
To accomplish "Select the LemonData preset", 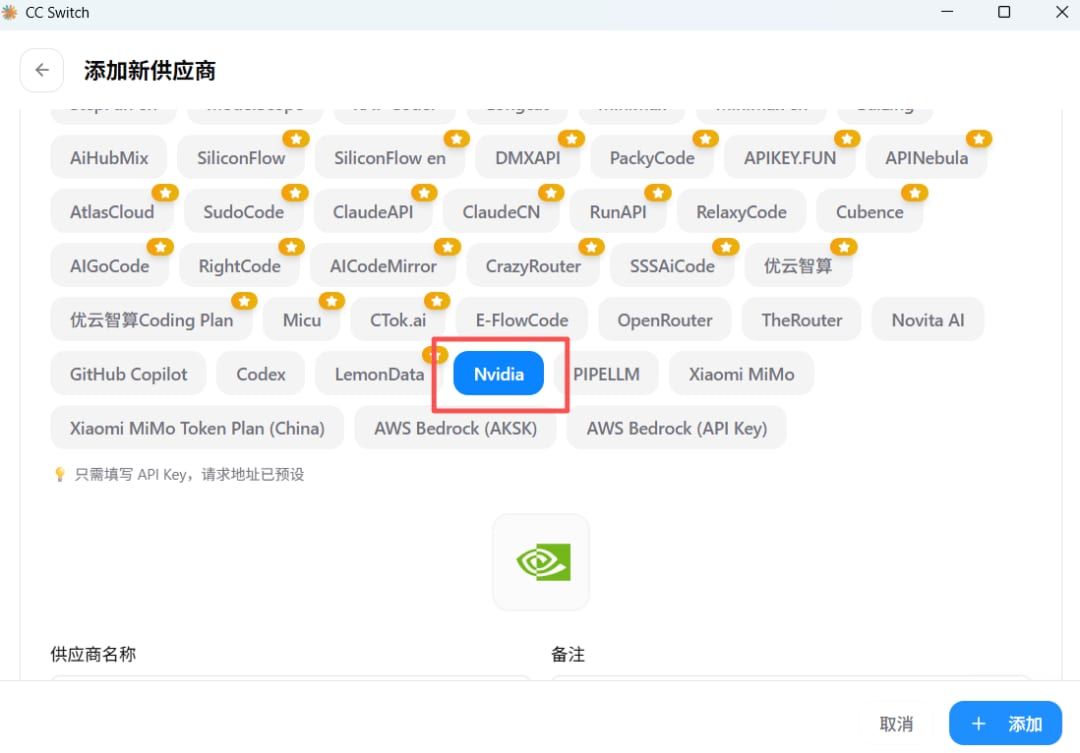I will tap(380, 373).
